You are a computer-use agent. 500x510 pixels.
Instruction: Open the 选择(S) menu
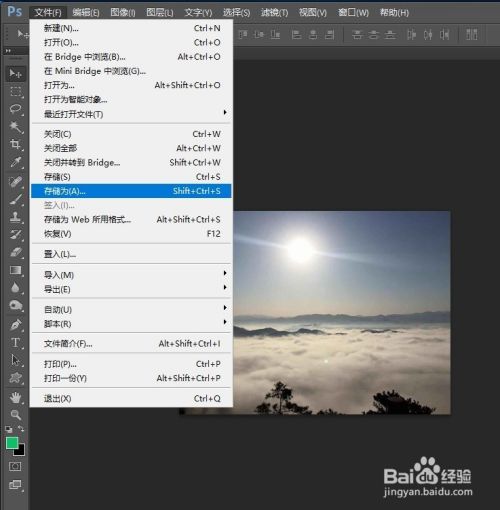236,13
